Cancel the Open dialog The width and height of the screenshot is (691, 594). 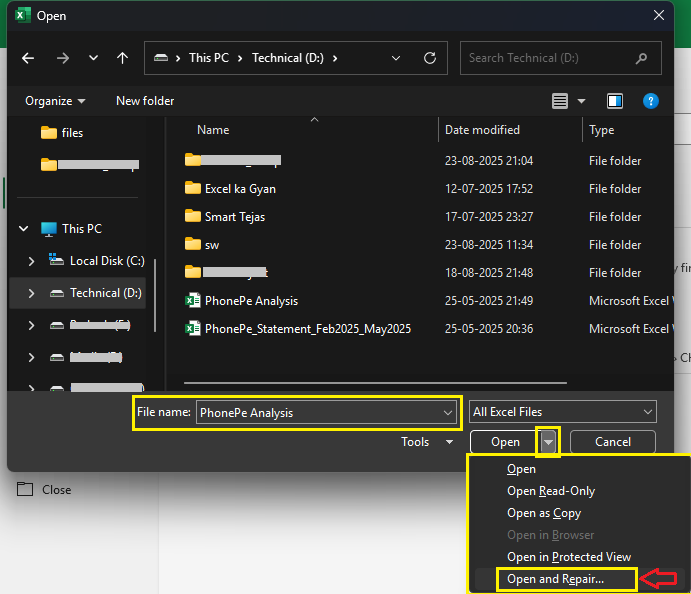pyautogui.click(x=613, y=442)
